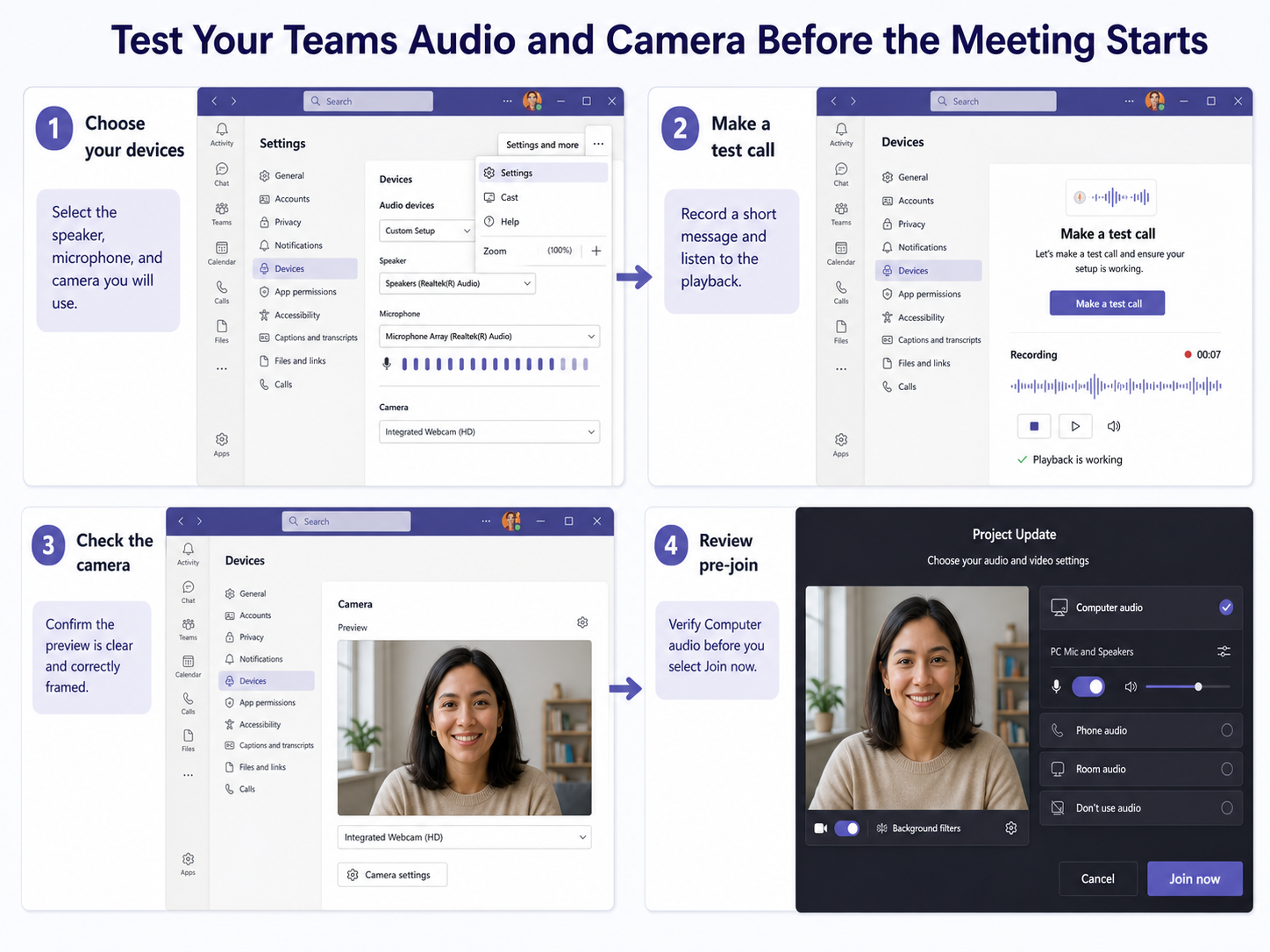Open profile avatar in step 1 title bar
The height and width of the screenshot is (952, 1270).
532,101
